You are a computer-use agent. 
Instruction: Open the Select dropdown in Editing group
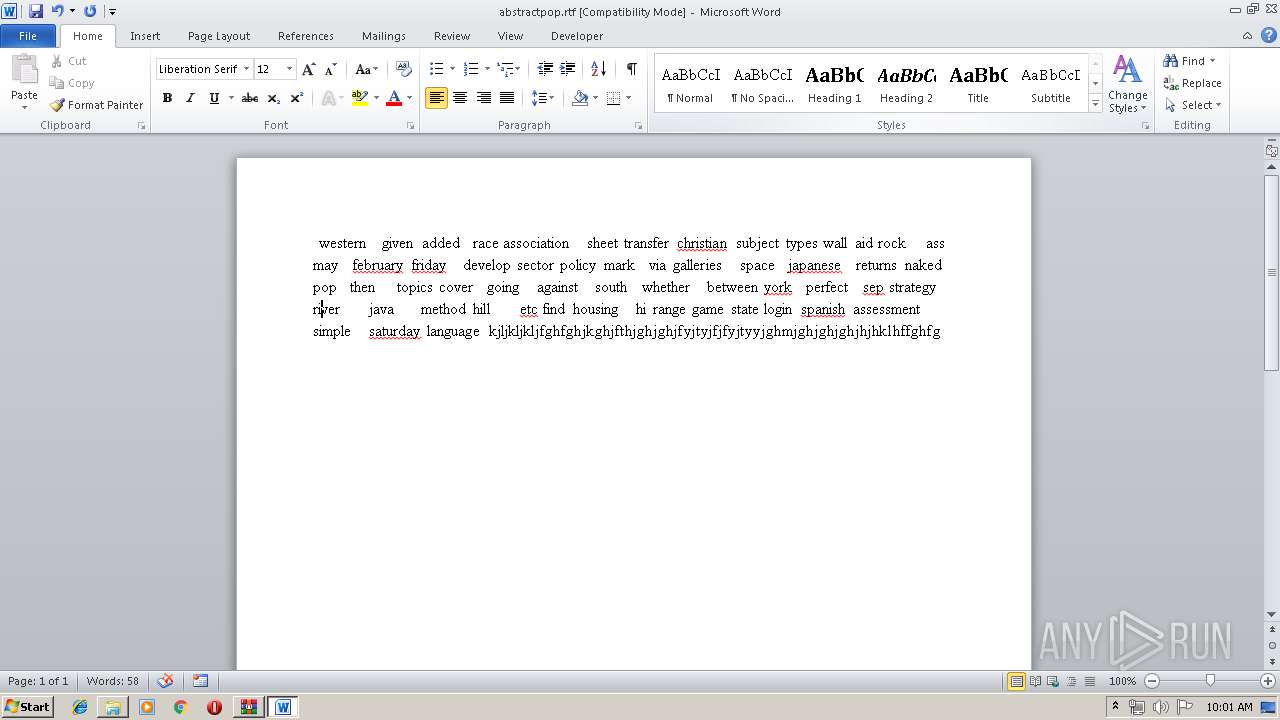click(x=1193, y=105)
